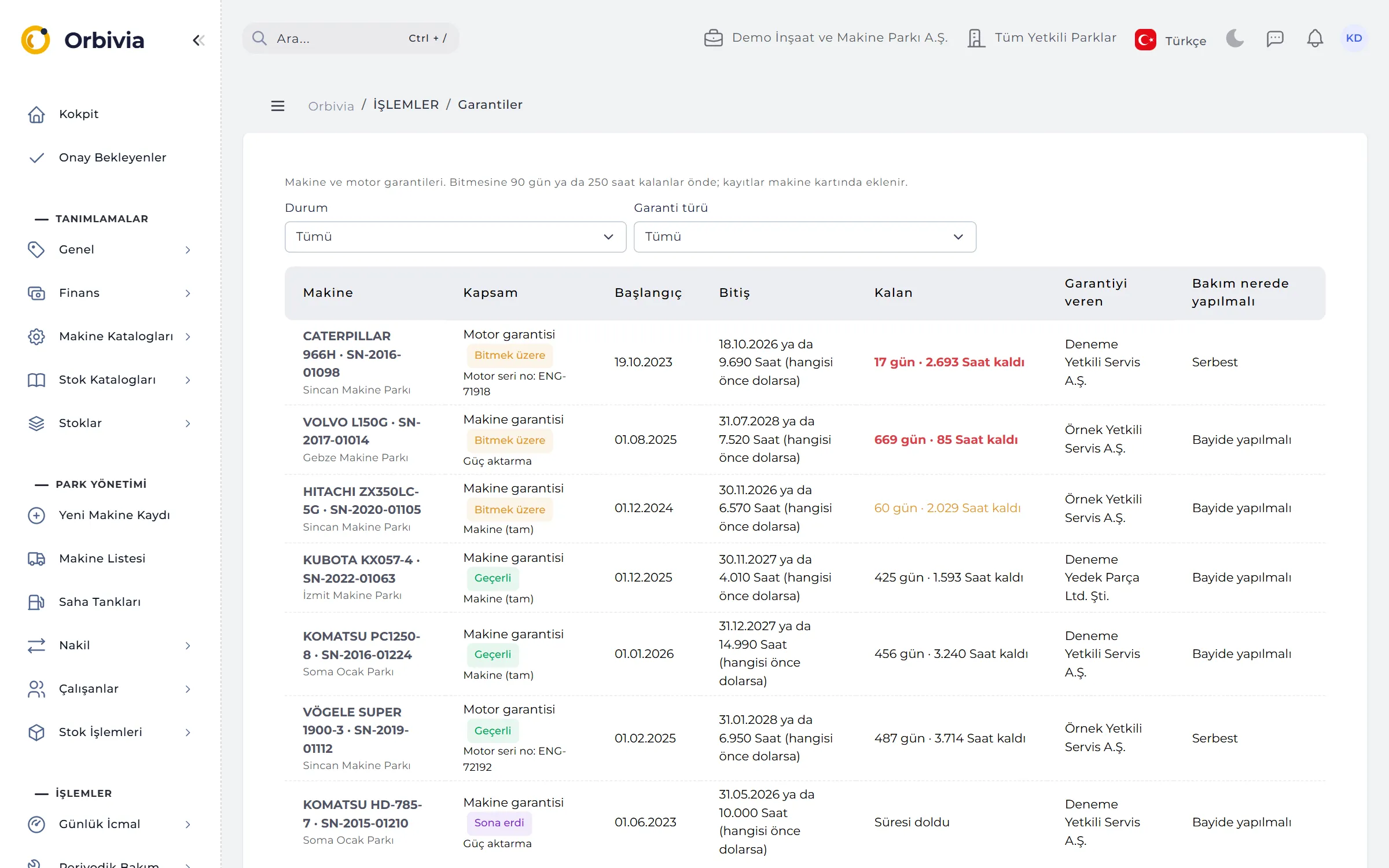The height and width of the screenshot is (868, 1389).
Task: Click Yeni Makine Kaydı plus icon
Action: [36, 515]
